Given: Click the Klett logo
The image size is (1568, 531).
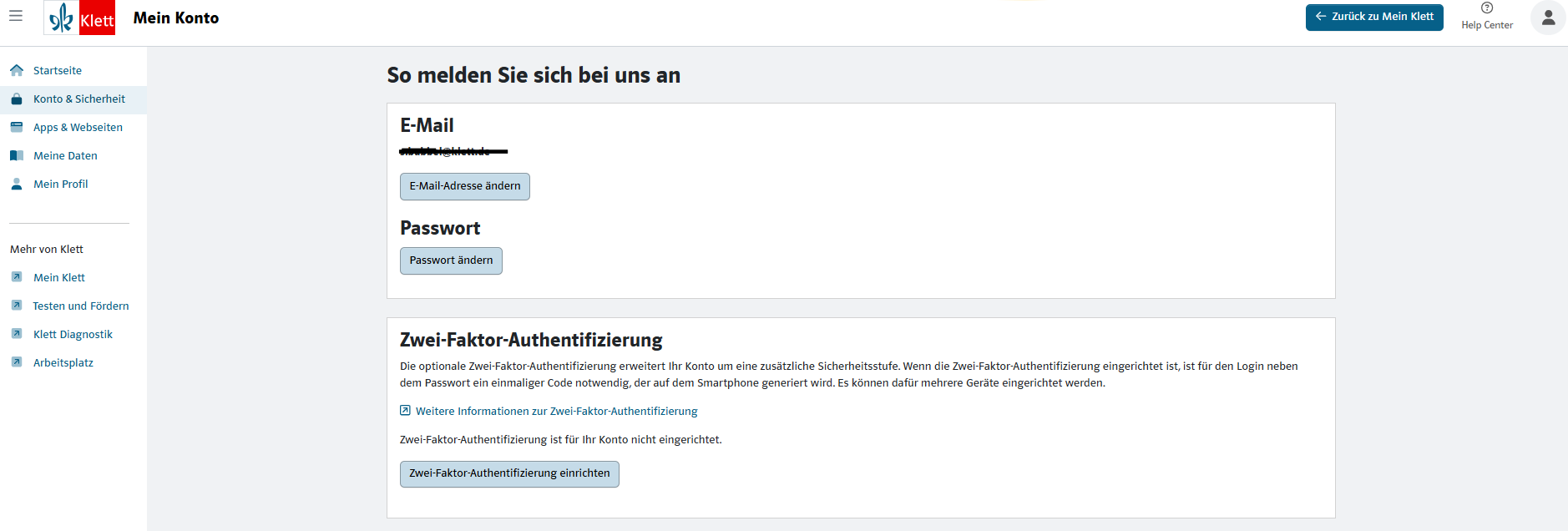Looking at the screenshot, I should click(x=79, y=18).
